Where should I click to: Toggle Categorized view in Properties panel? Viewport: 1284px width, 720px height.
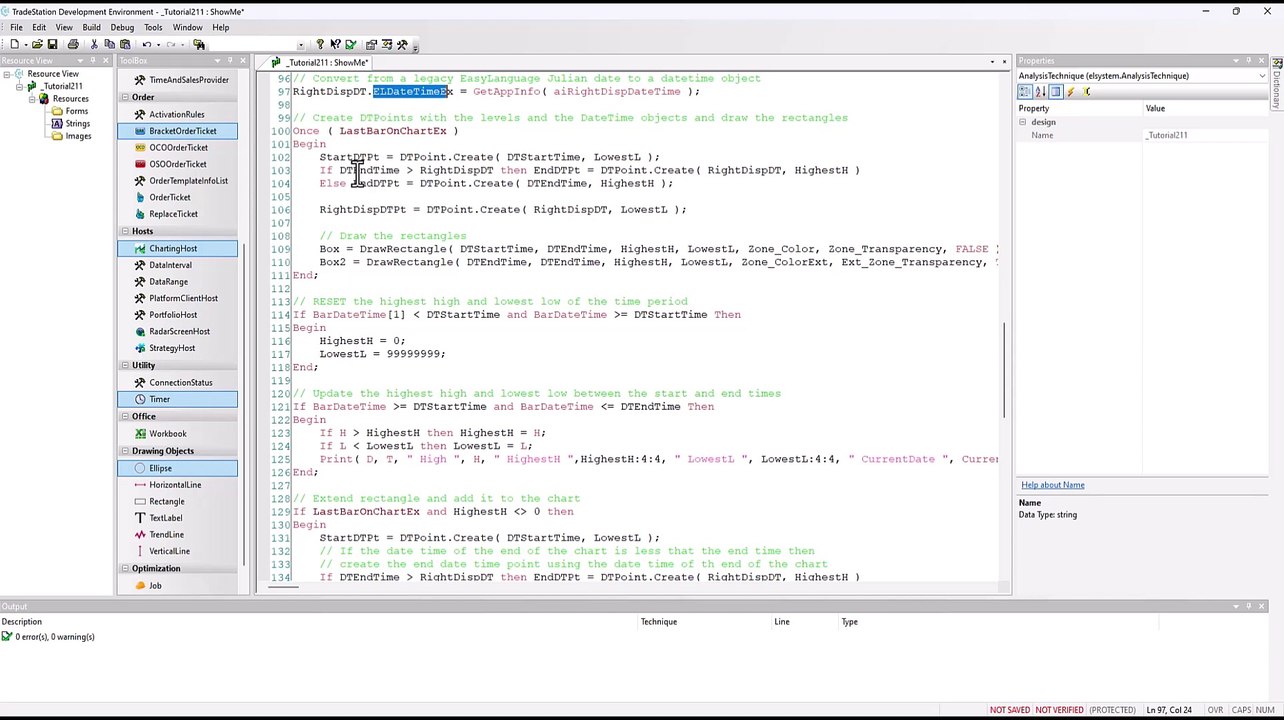point(1025,92)
